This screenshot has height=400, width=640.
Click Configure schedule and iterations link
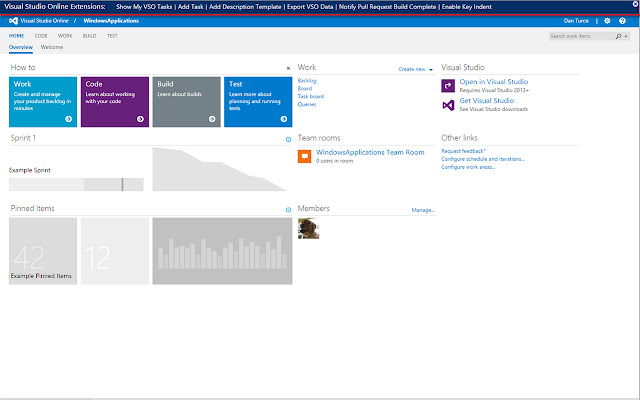(x=483, y=159)
